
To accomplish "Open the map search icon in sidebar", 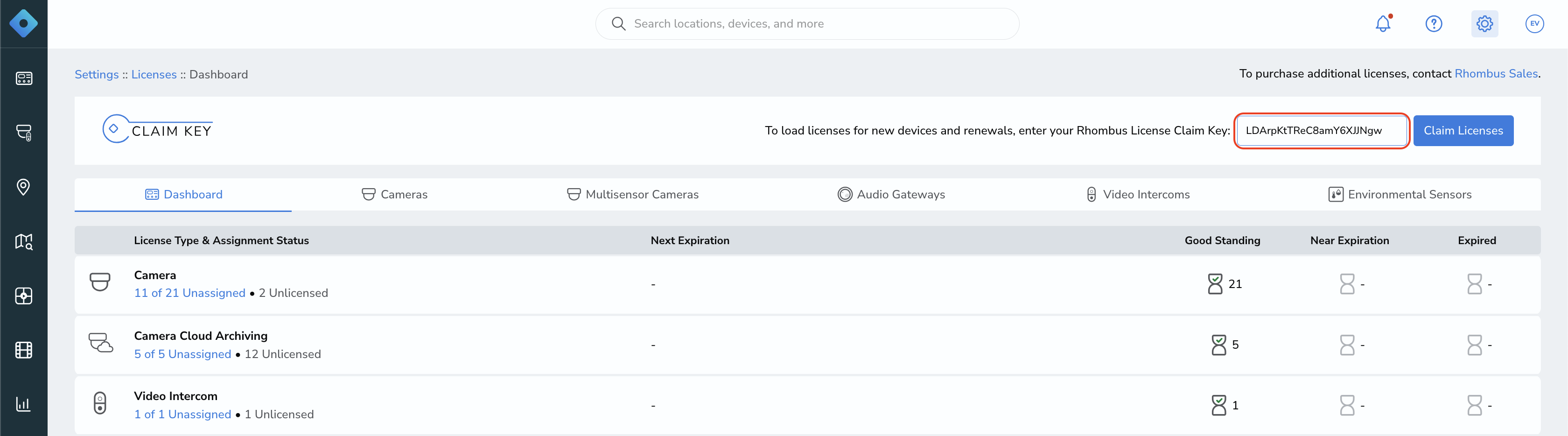I will click(x=24, y=242).
